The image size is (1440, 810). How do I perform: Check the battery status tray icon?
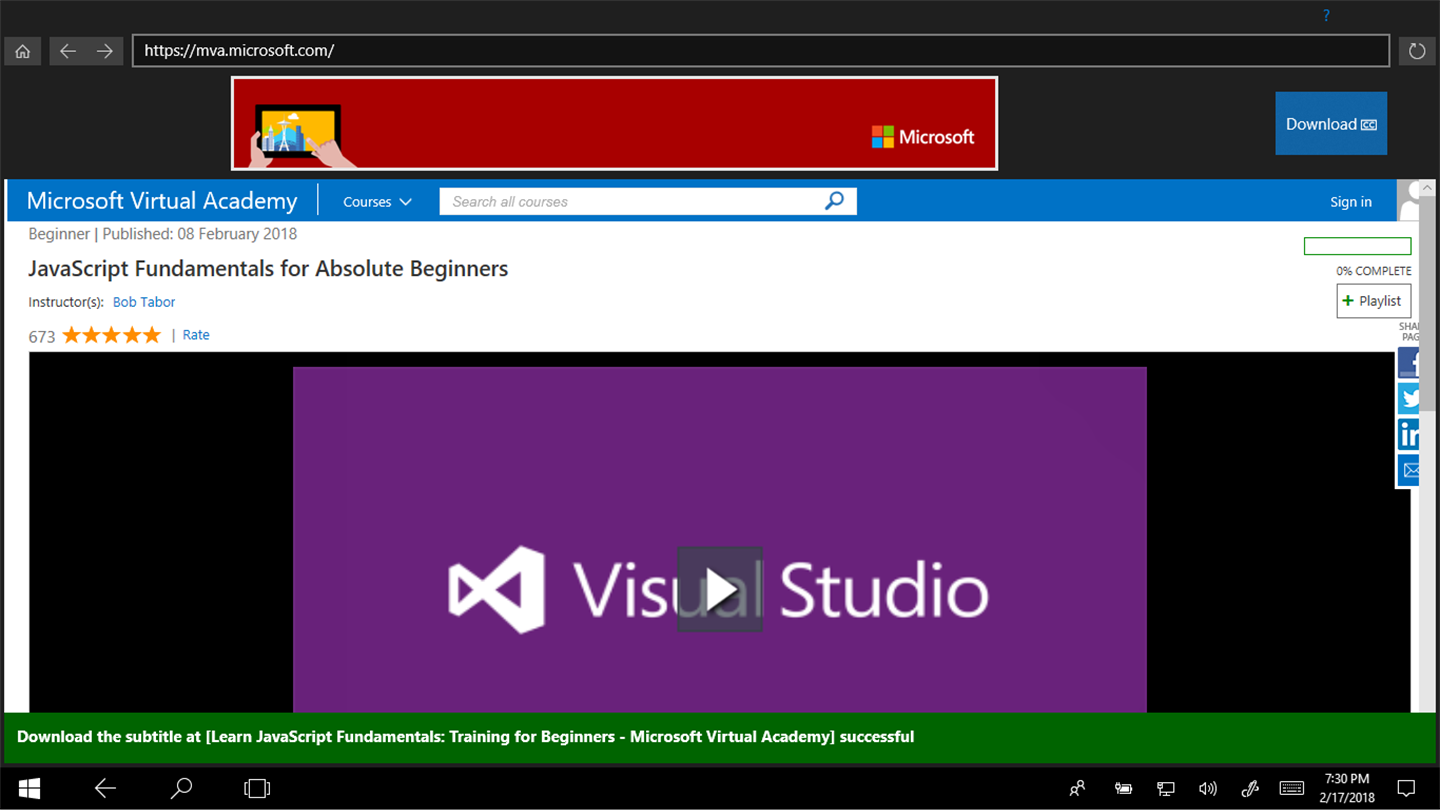pyautogui.click(x=1123, y=788)
